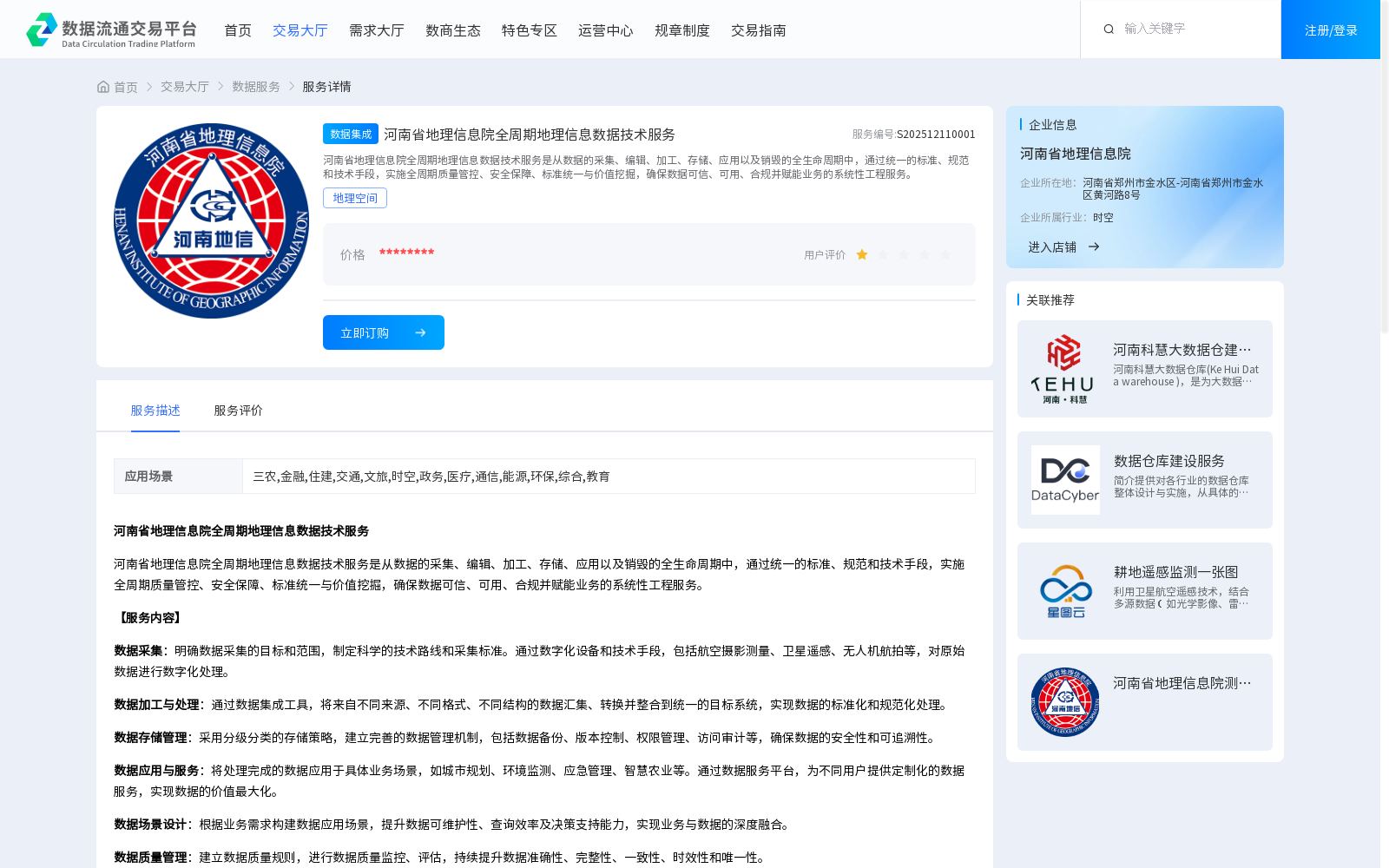This screenshot has height=868, width=1389.
Task: Click the fifth rating star
Action: [x=945, y=254]
